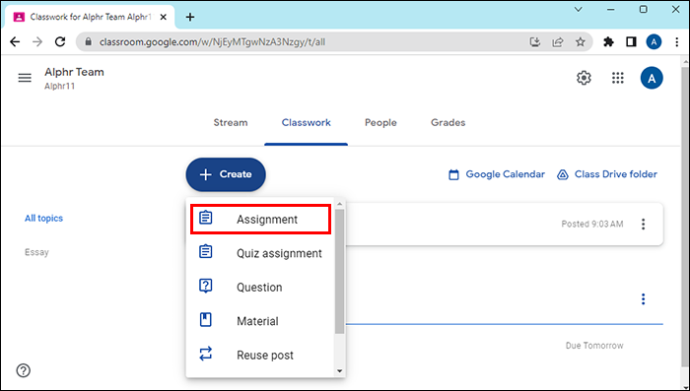This screenshot has width=690, height=391.
Task: Select Assignment from the Create menu
Action: point(261,219)
